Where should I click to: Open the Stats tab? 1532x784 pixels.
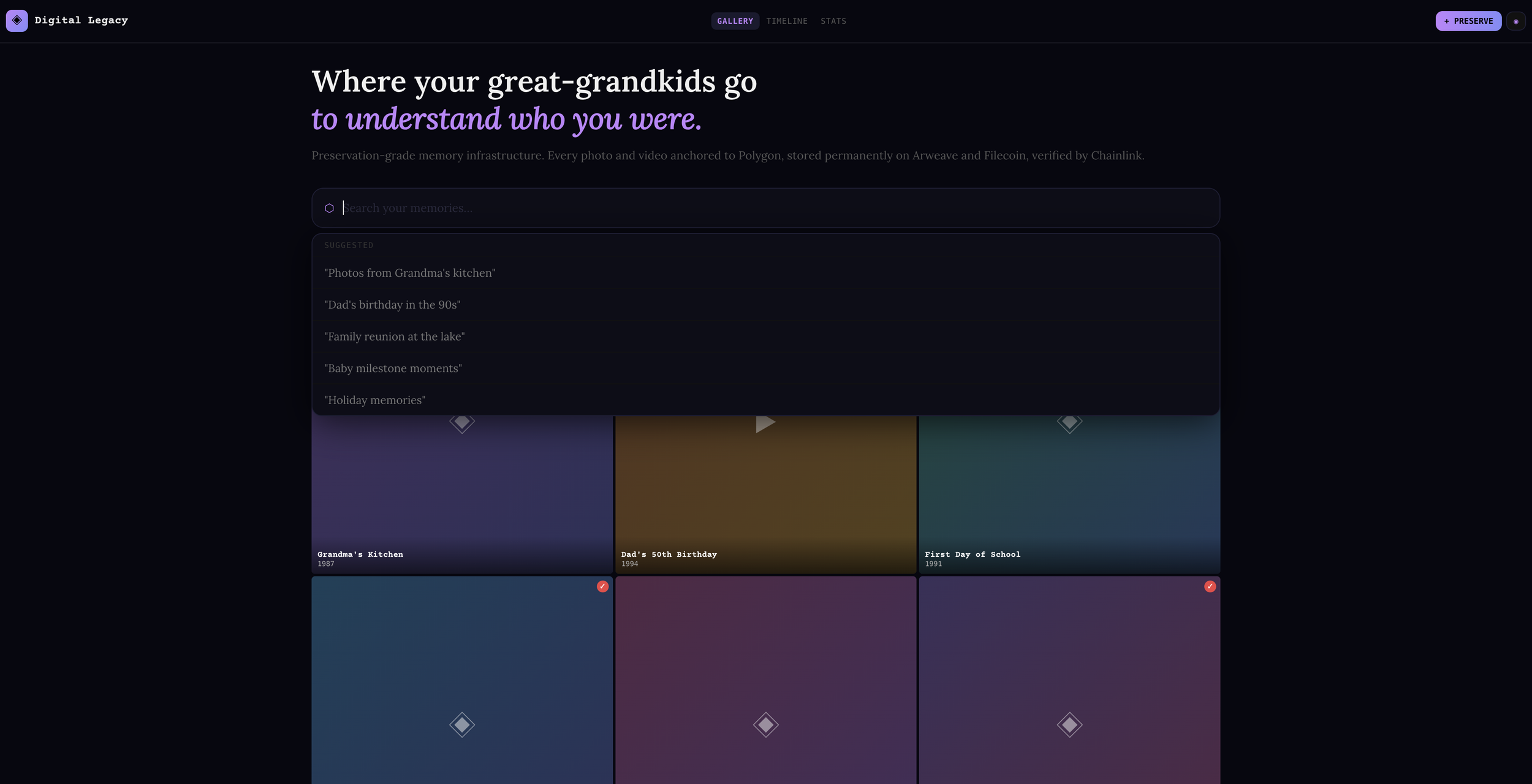click(x=833, y=21)
